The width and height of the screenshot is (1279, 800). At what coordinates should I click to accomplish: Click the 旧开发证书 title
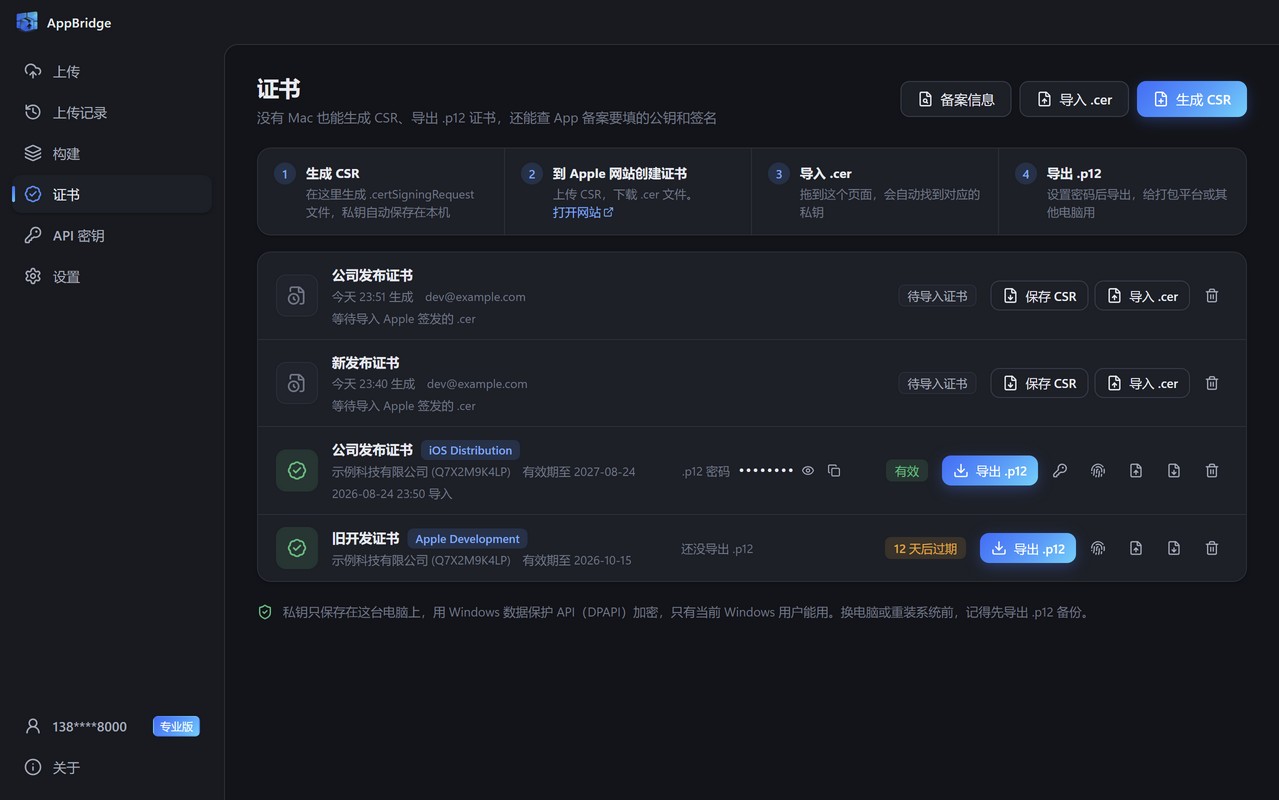click(x=365, y=538)
